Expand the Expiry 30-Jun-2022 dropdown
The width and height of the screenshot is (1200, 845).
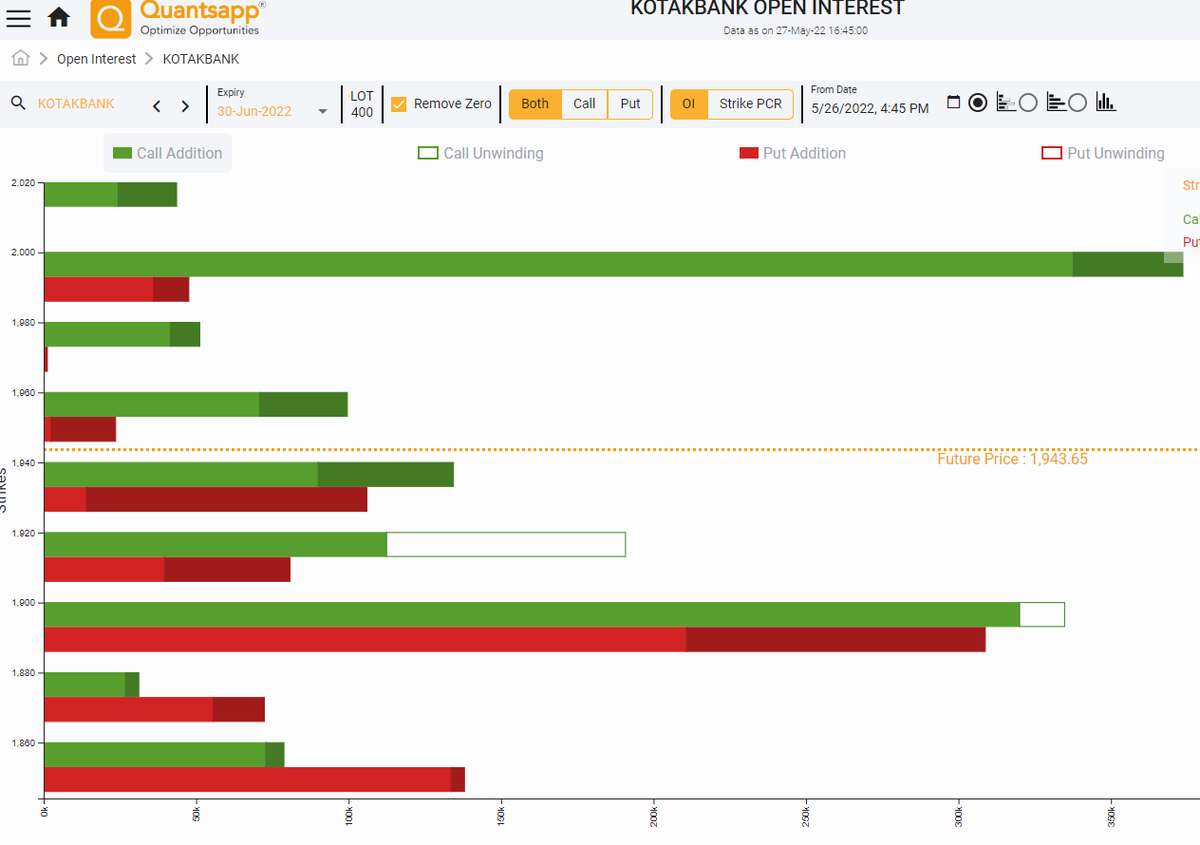tap(273, 111)
